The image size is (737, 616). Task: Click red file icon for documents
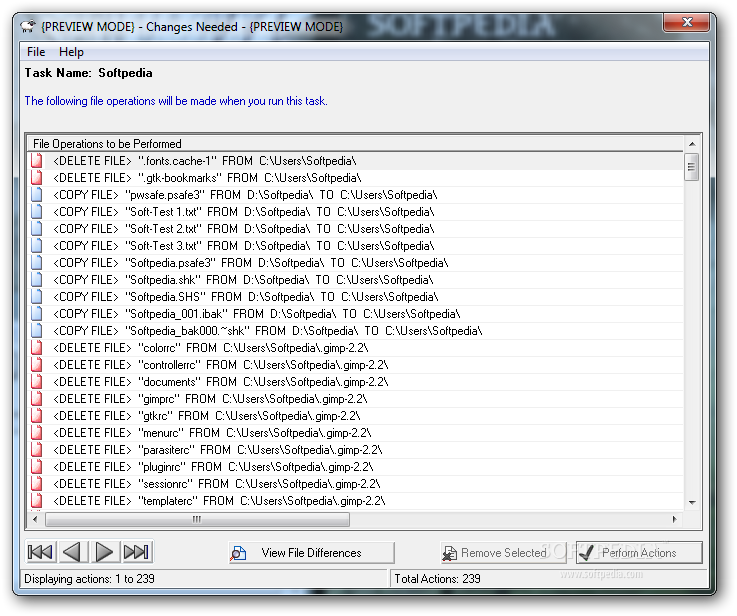[37, 382]
